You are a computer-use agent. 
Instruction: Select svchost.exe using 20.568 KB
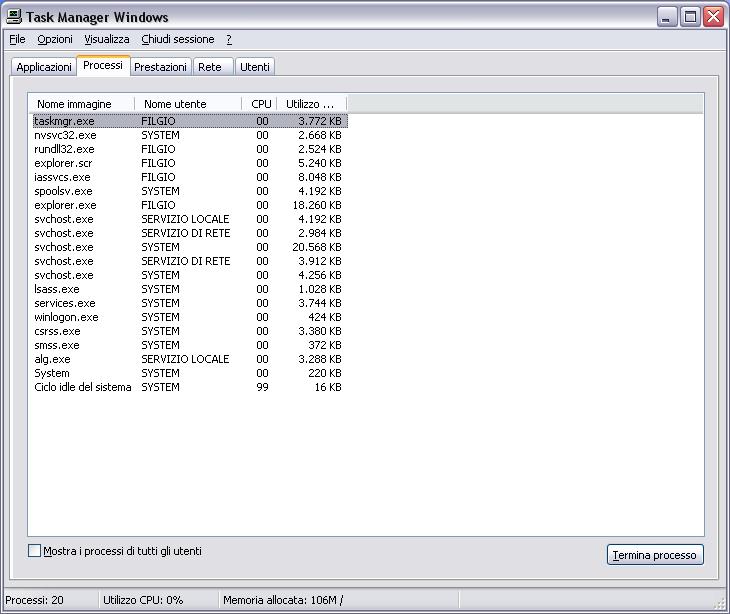(190, 247)
